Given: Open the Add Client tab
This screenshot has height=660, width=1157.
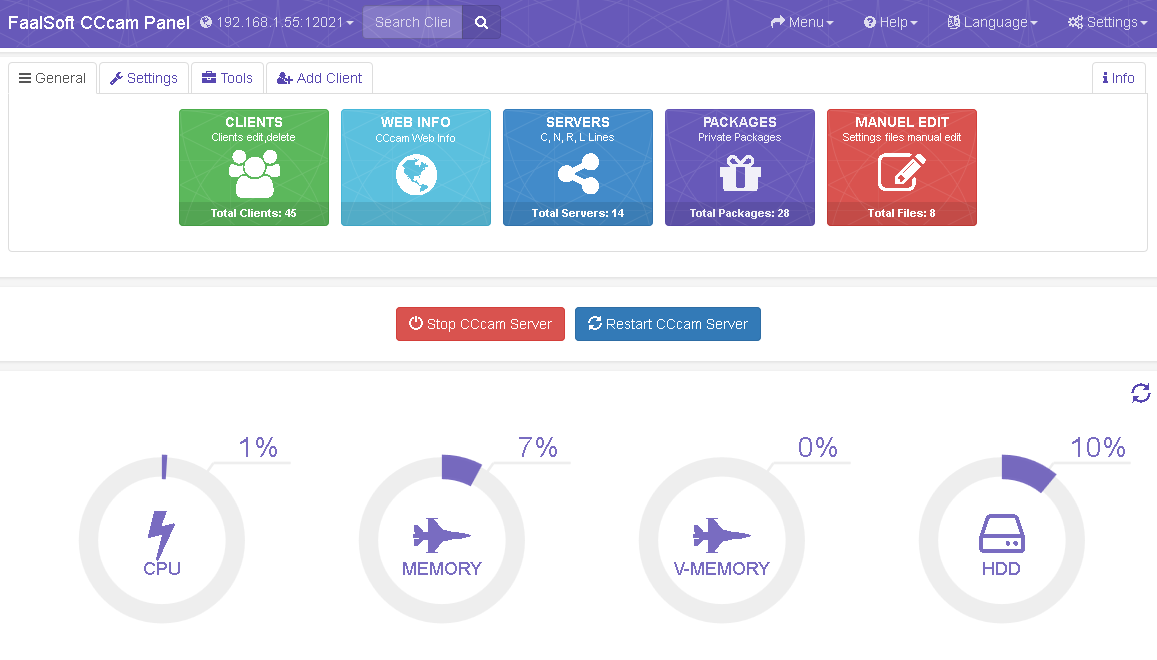Looking at the screenshot, I should point(320,78).
